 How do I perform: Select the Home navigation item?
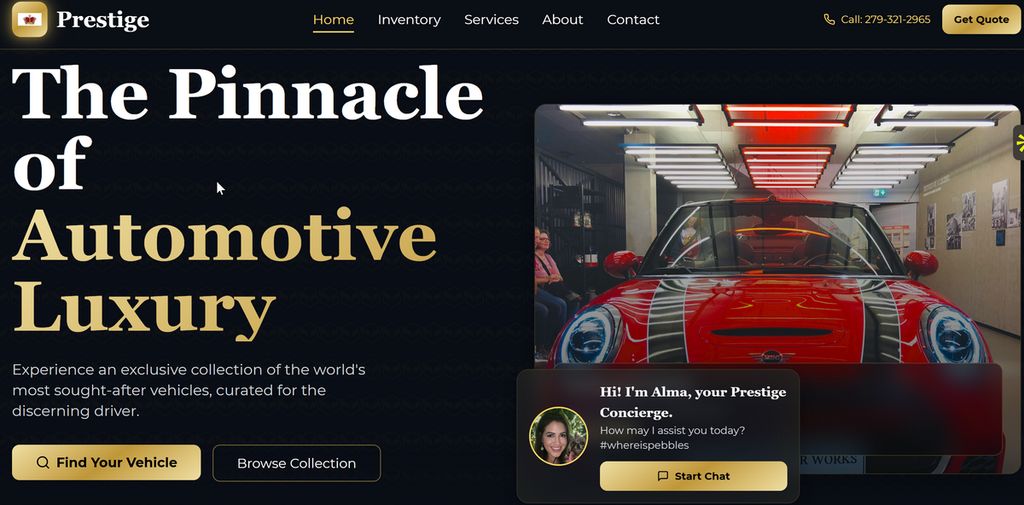(333, 20)
